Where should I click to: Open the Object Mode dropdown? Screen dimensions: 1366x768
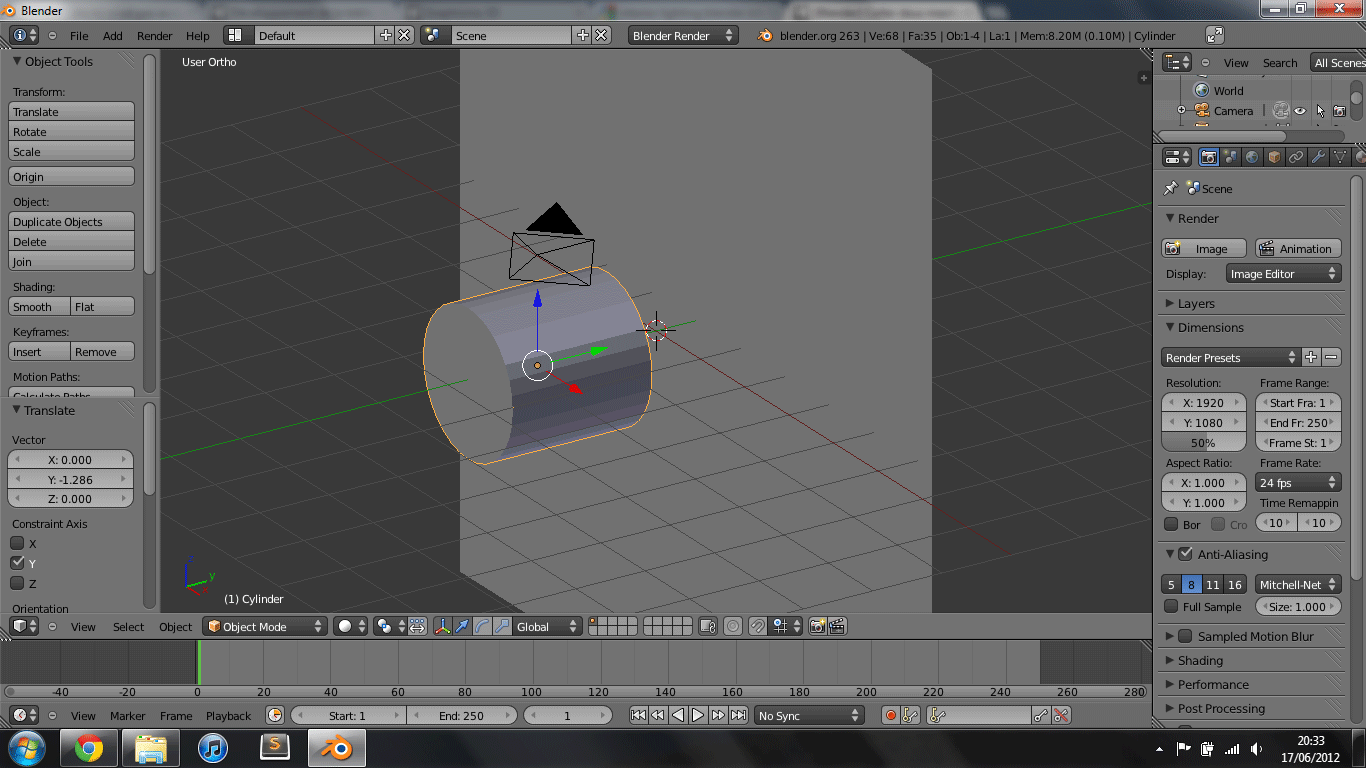[x=264, y=626]
